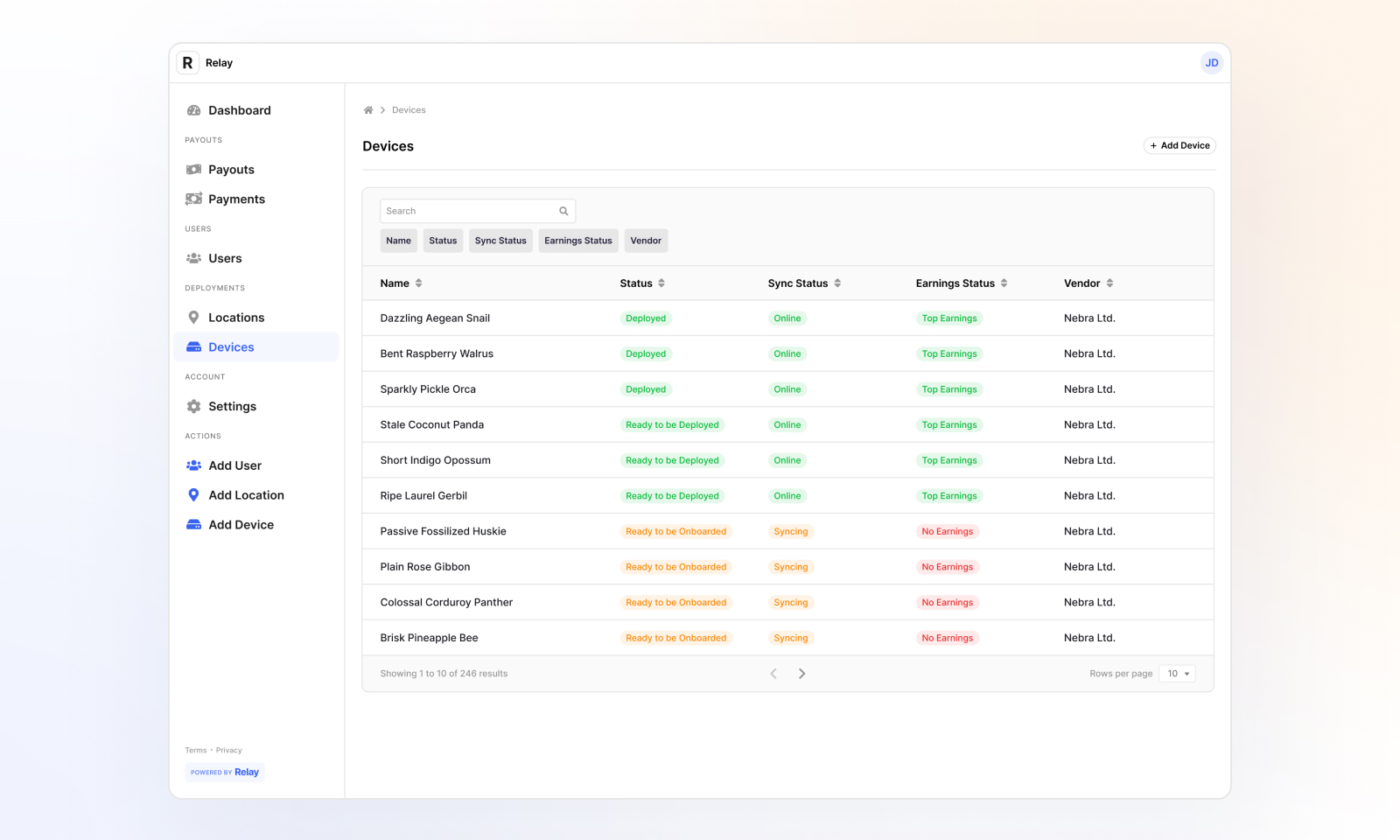Click the search magnifier icon
Screen dimensions: 1400x840
[563, 211]
